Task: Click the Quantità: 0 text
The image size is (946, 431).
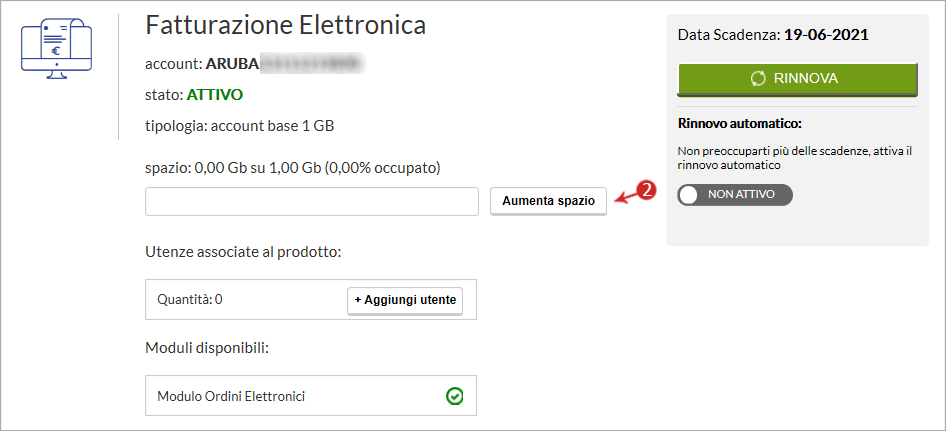Action: [x=190, y=299]
